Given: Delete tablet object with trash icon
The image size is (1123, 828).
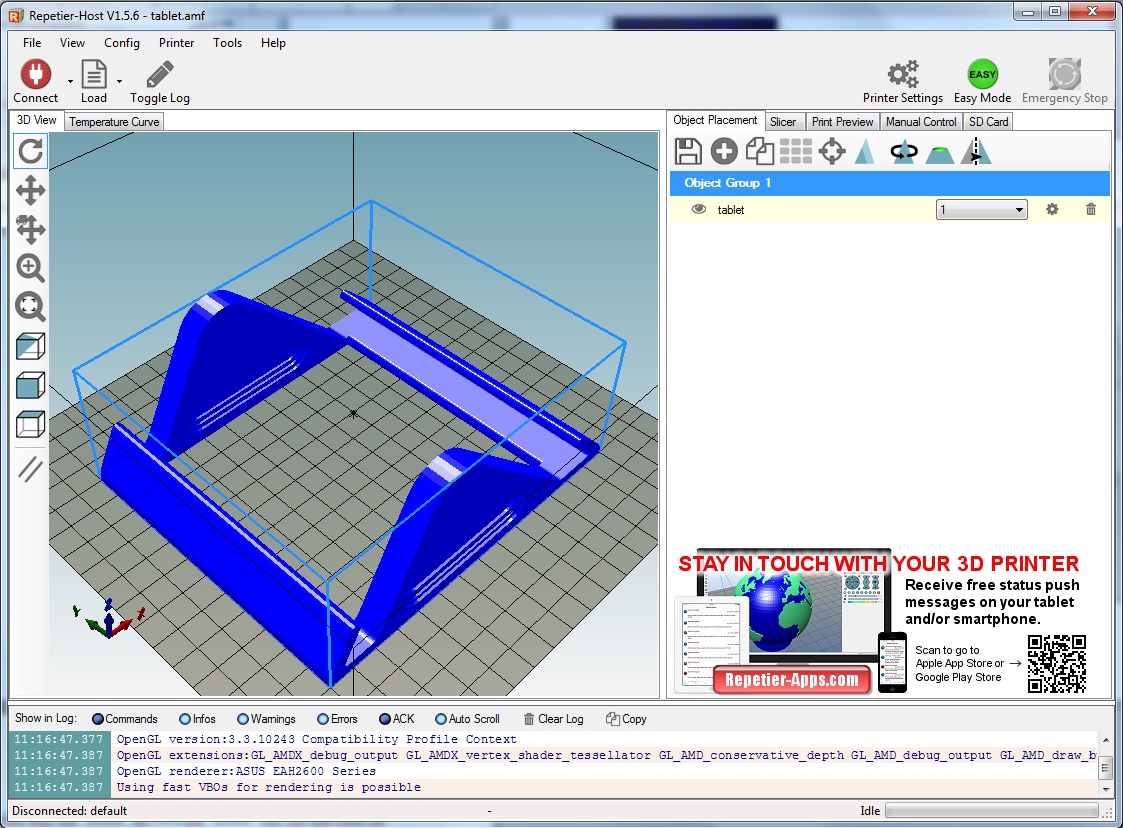Looking at the screenshot, I should click(x=1091, y=209).
